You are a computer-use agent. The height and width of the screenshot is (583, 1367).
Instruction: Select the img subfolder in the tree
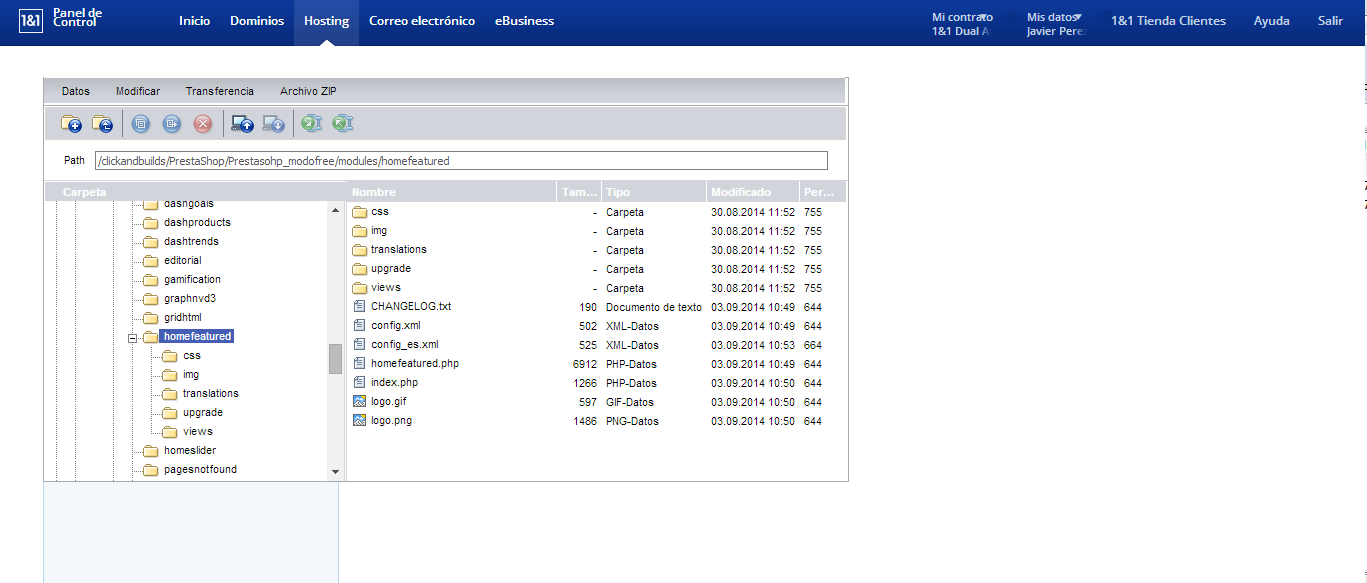click(191, 375)
